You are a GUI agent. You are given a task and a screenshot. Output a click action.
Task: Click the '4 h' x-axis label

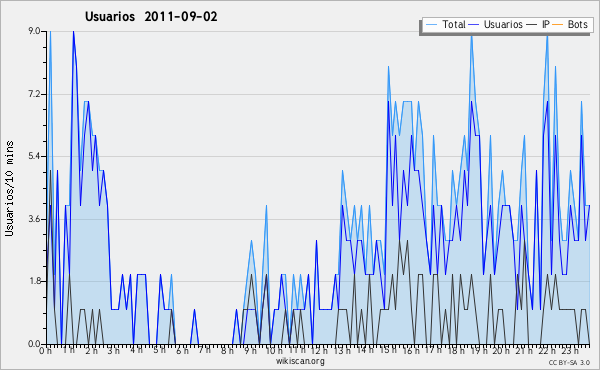(x=136, y=350)
